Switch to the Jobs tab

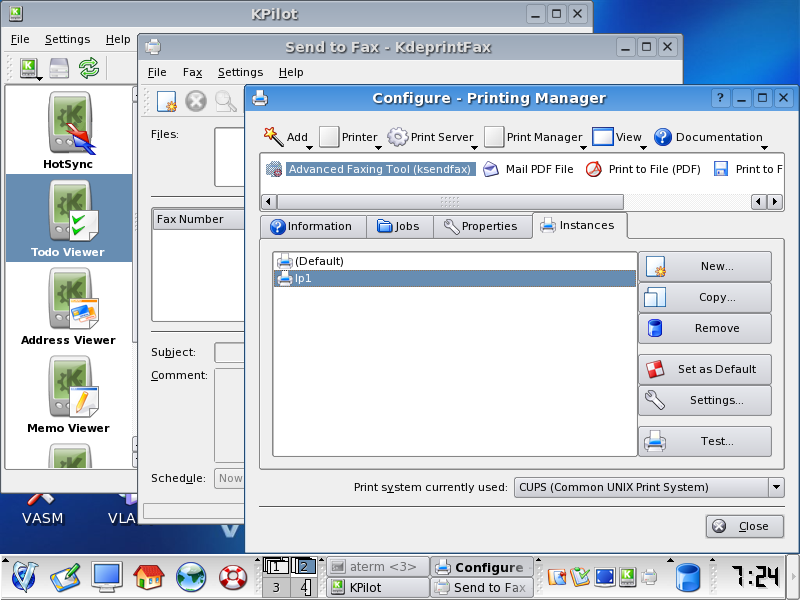point(398,226)
